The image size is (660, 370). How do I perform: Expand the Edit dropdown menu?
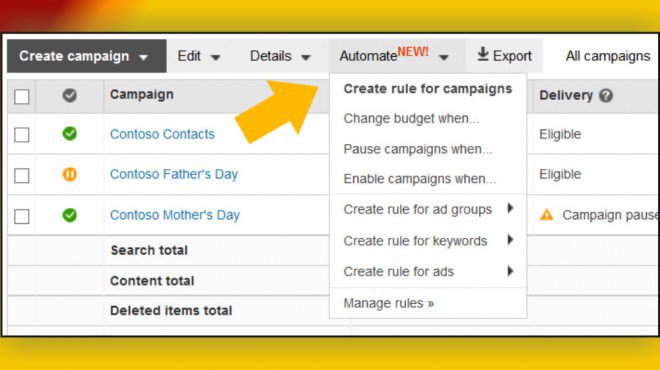pos(199,56)
